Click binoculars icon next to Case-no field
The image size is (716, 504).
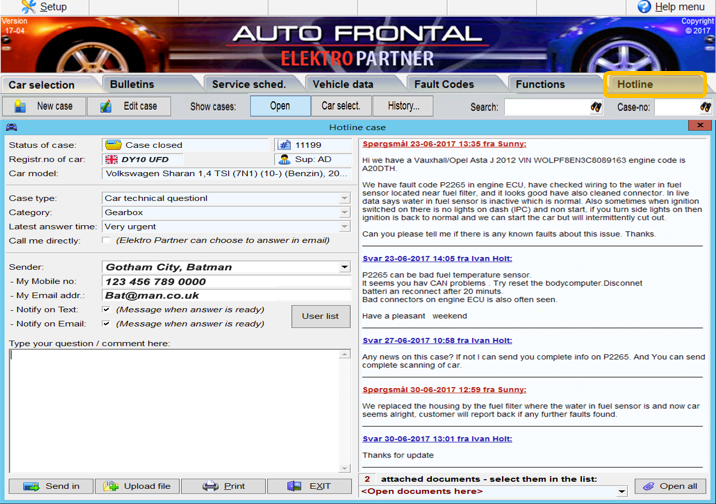click(x=705, y=107)
